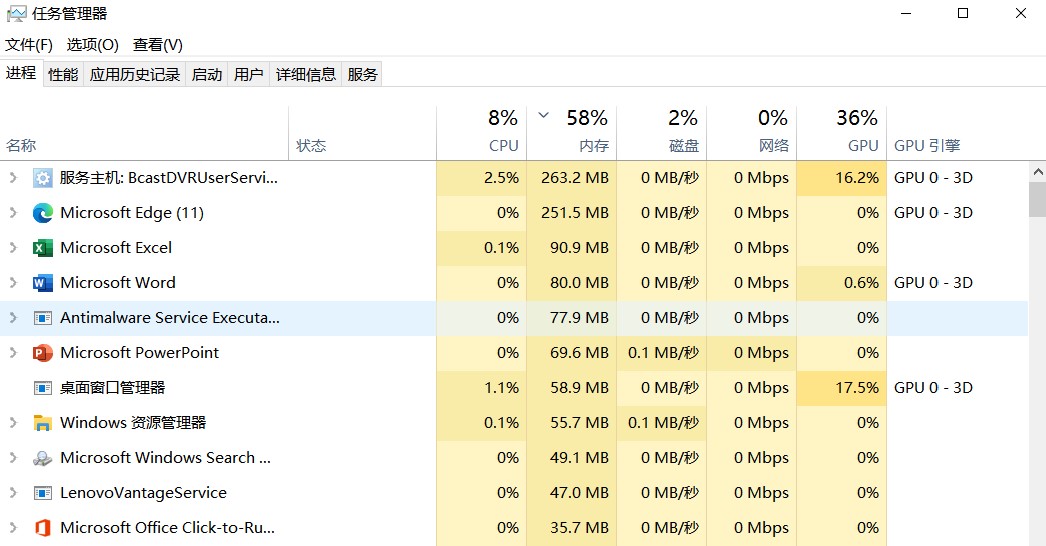Image resolution: width=1046 pixels, height=546 pixels.
Task: Switch to the 启动 tab
Action: click(x=207, y=74)
